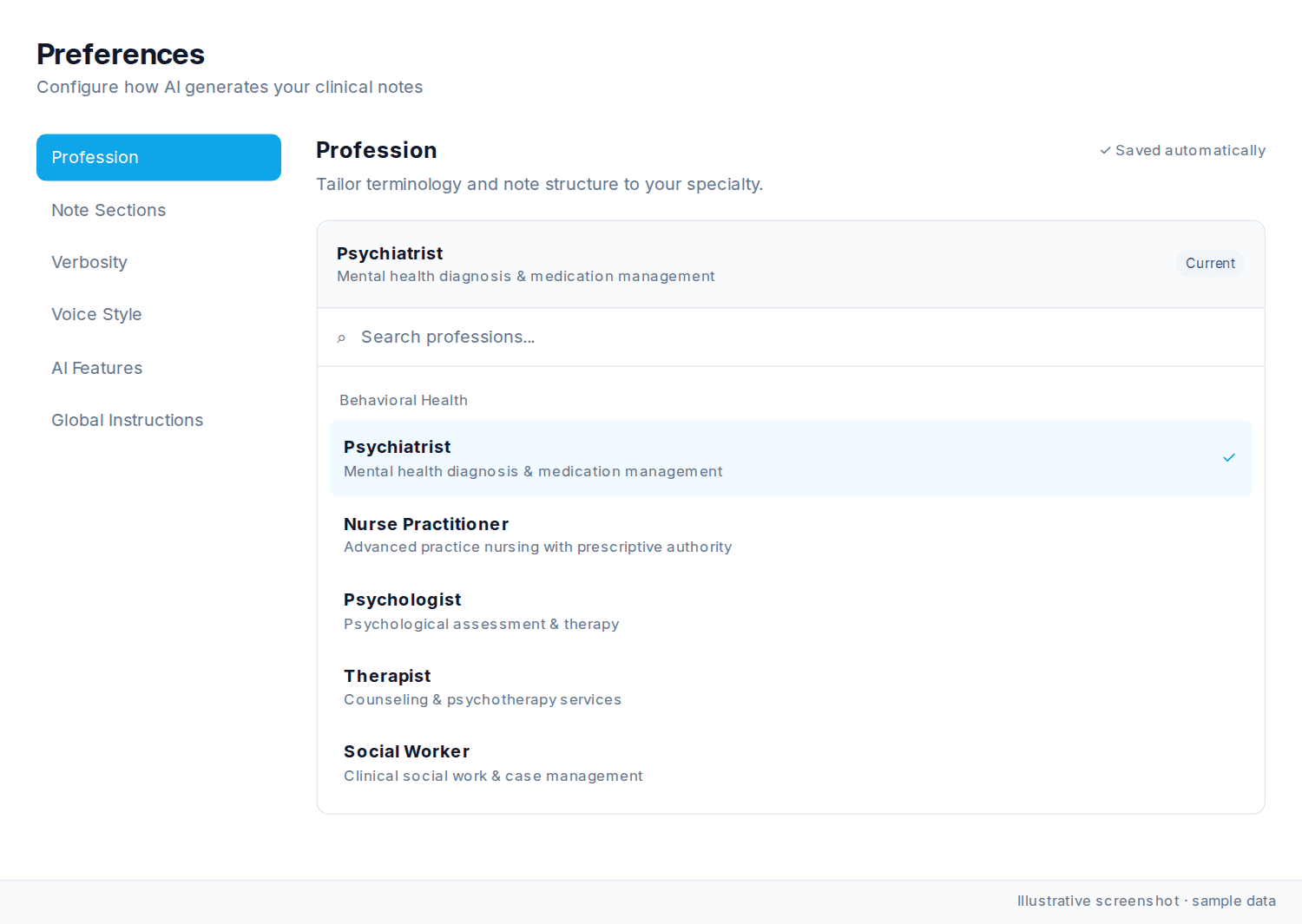The height and width of the screenshot is (924, 1302).
Task: Click the Profession section heading
Action: (x=376, y=150)
